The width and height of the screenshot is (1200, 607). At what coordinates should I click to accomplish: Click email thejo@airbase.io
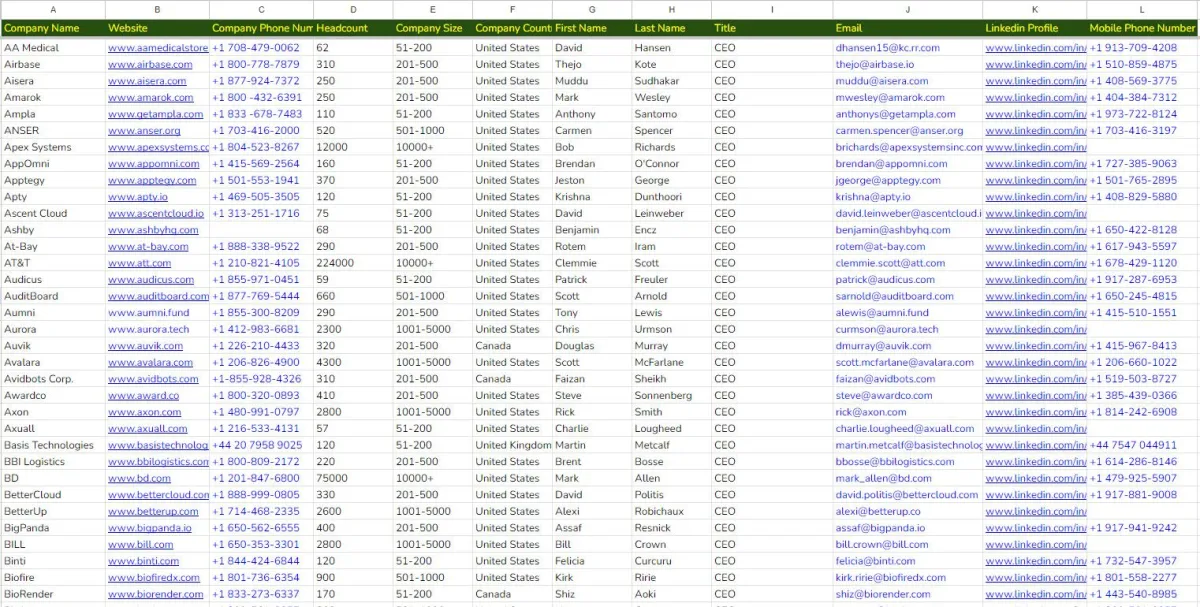(875, 64)
